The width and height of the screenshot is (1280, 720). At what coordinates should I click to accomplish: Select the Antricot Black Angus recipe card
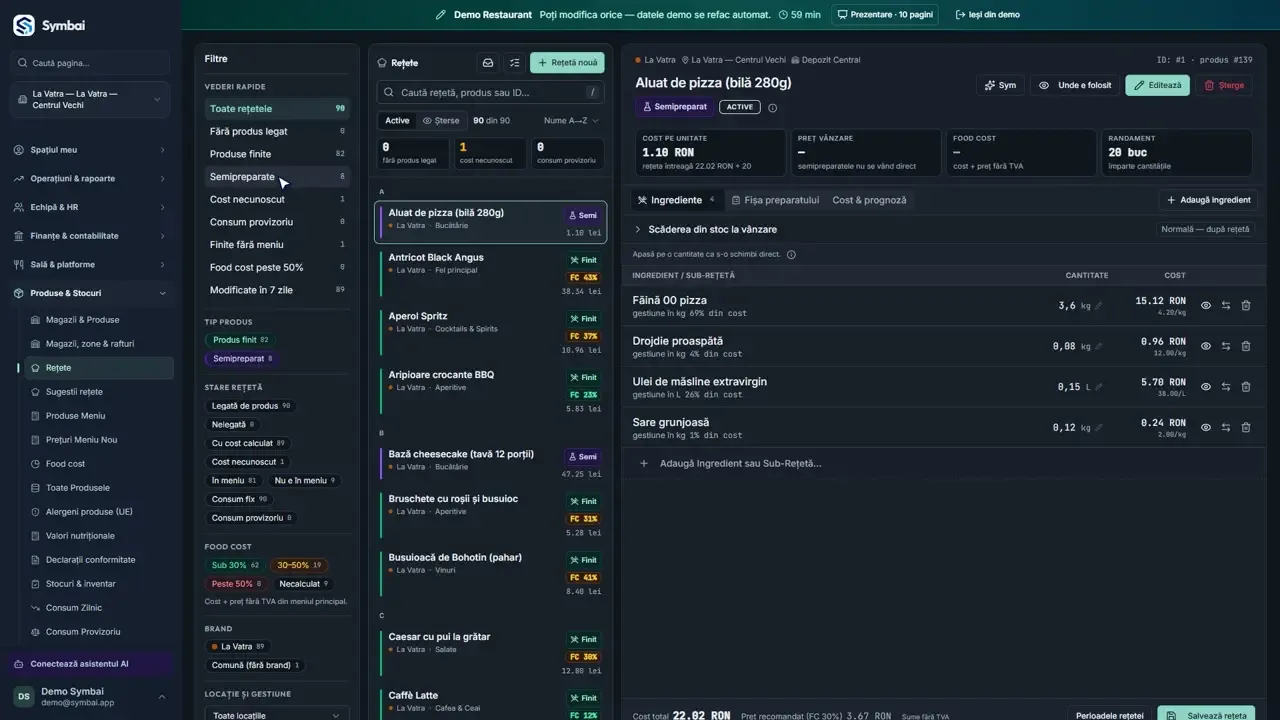click(x=490, y=273)
